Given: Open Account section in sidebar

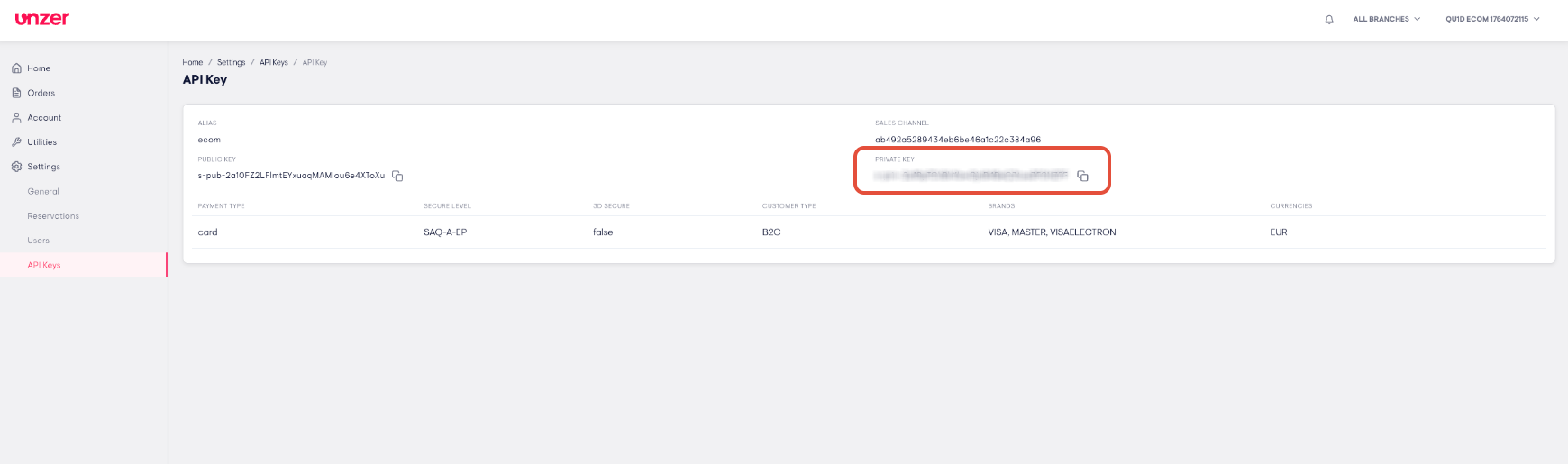Looking at the screenshot, I should pyautogui.click(x=44, y=117).
